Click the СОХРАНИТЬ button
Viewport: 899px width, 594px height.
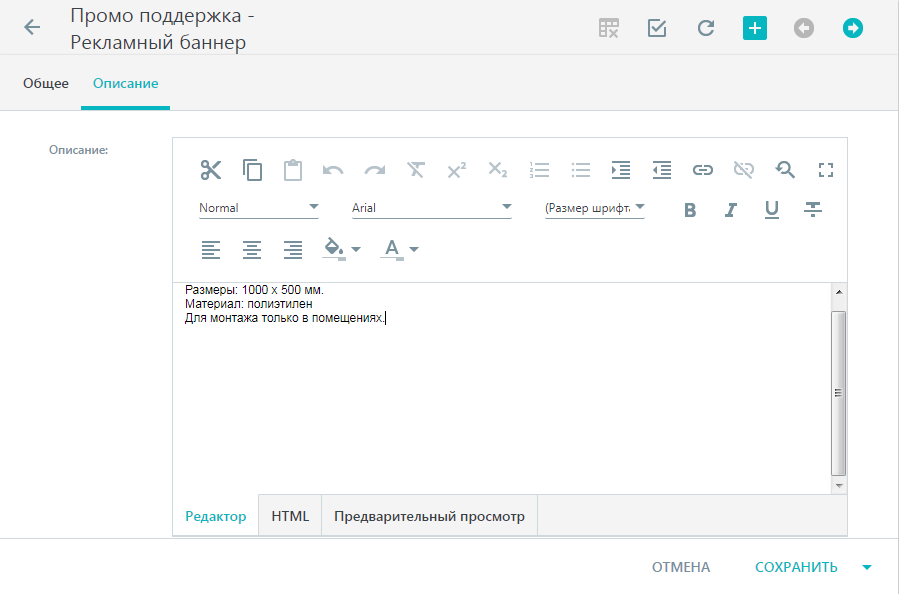click(796, 568)
